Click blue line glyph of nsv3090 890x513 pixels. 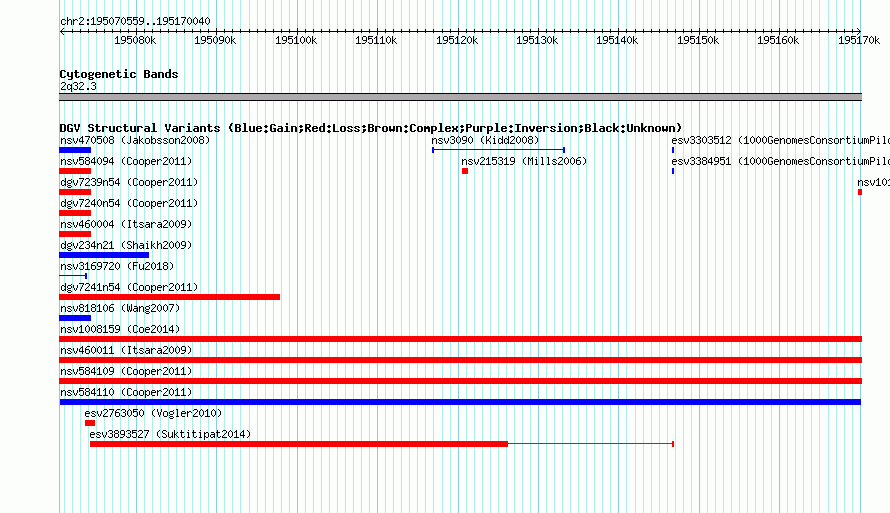coord(498,150)
